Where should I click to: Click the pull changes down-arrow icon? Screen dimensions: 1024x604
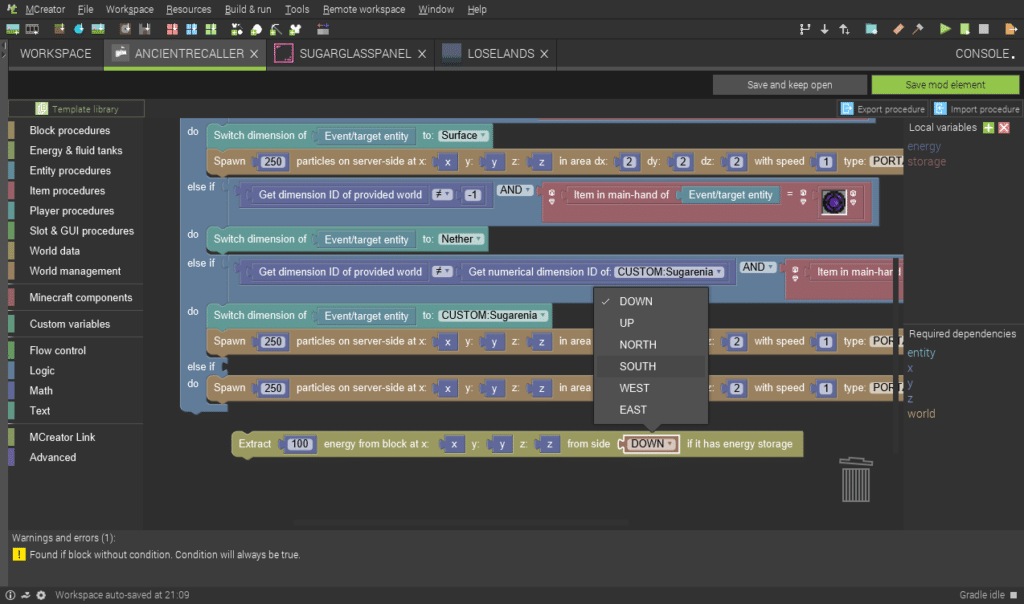(x=825, y=29)
